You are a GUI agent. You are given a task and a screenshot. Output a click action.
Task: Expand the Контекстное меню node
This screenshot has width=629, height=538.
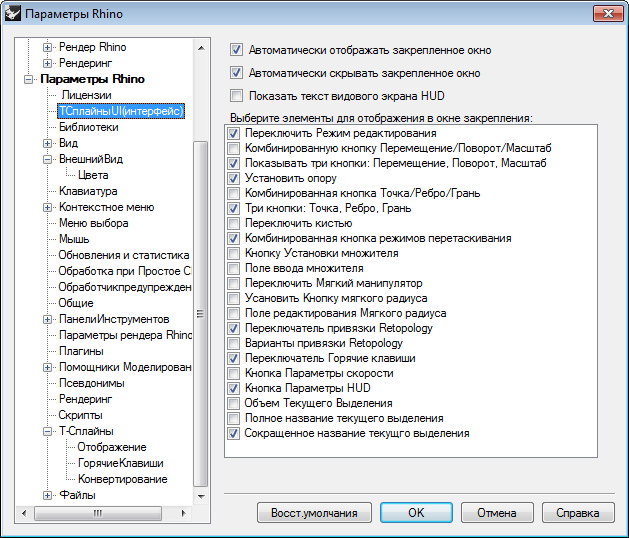pyautogui.click(x=47, y=207)
